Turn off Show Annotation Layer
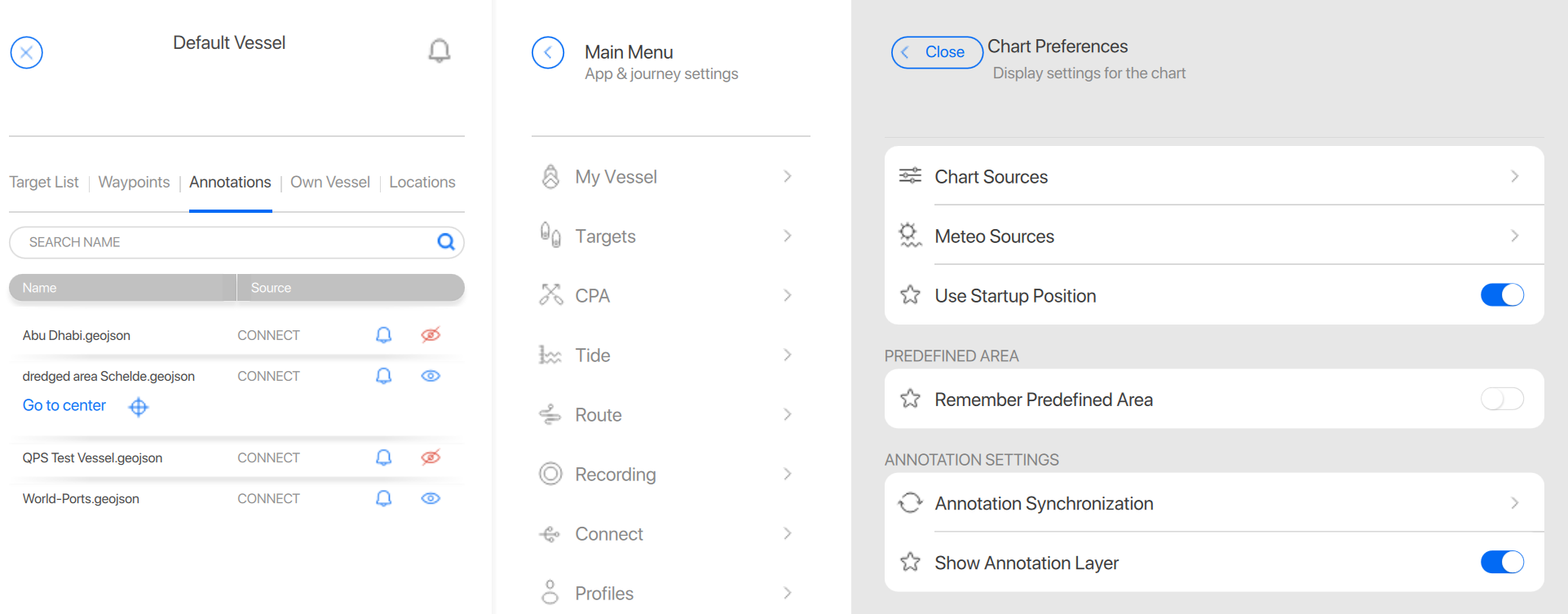 (1501, 562)
